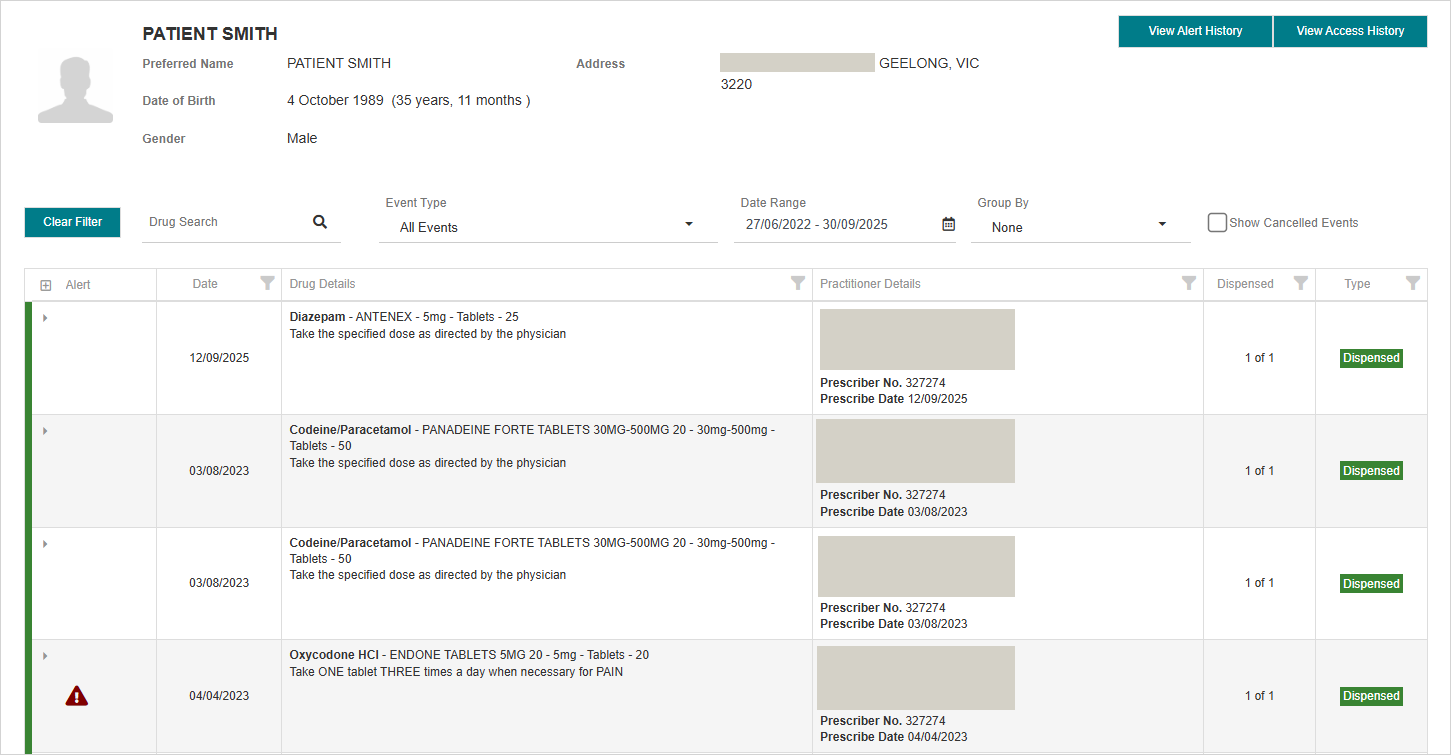Click the search icon in Drug Search

click(x=319, y=221)
